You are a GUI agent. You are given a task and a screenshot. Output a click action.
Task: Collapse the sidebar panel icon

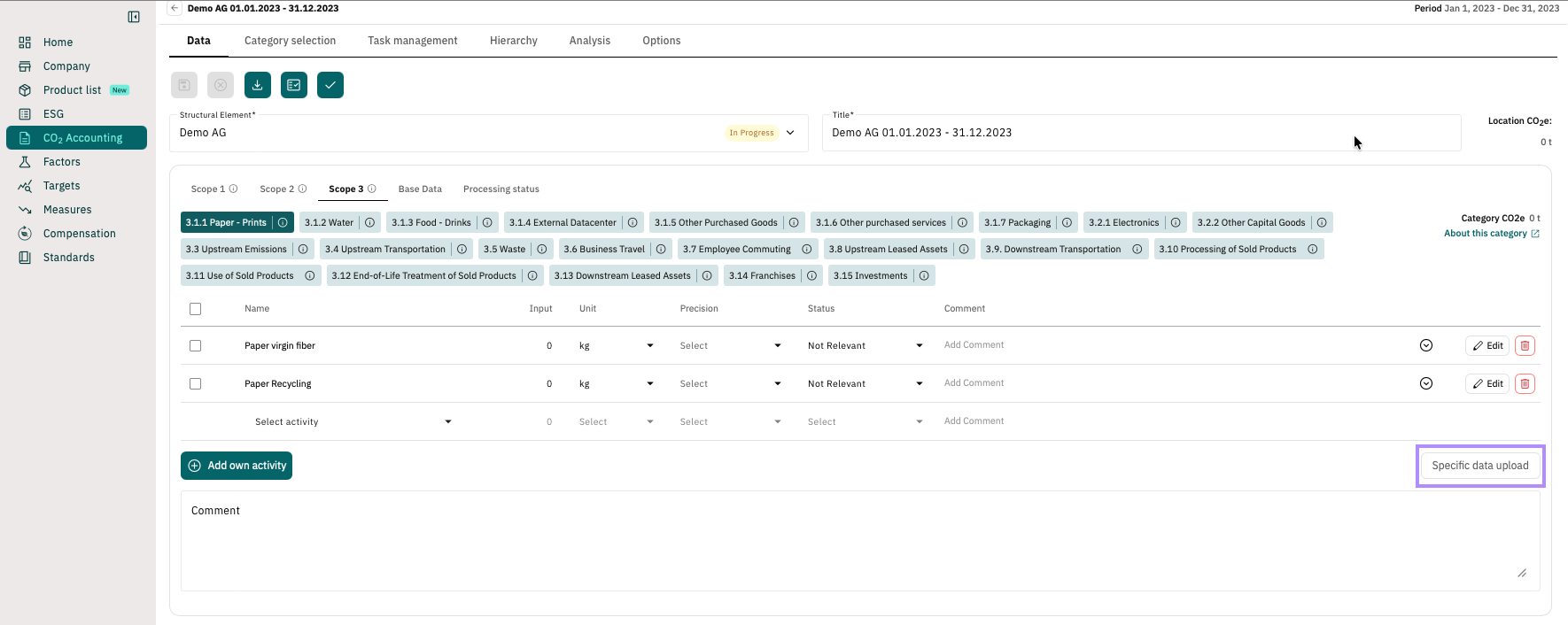(134, 17)
